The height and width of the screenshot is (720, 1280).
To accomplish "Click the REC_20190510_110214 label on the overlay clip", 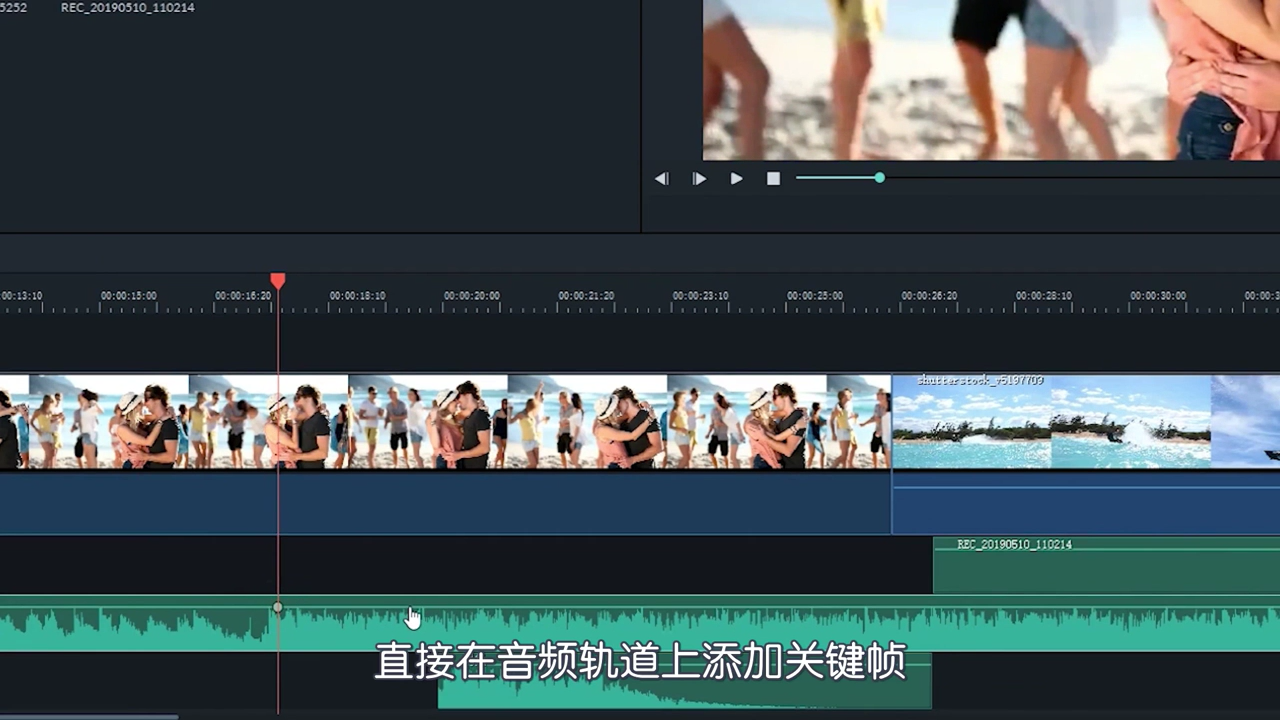I will [x=1014, y=544].
